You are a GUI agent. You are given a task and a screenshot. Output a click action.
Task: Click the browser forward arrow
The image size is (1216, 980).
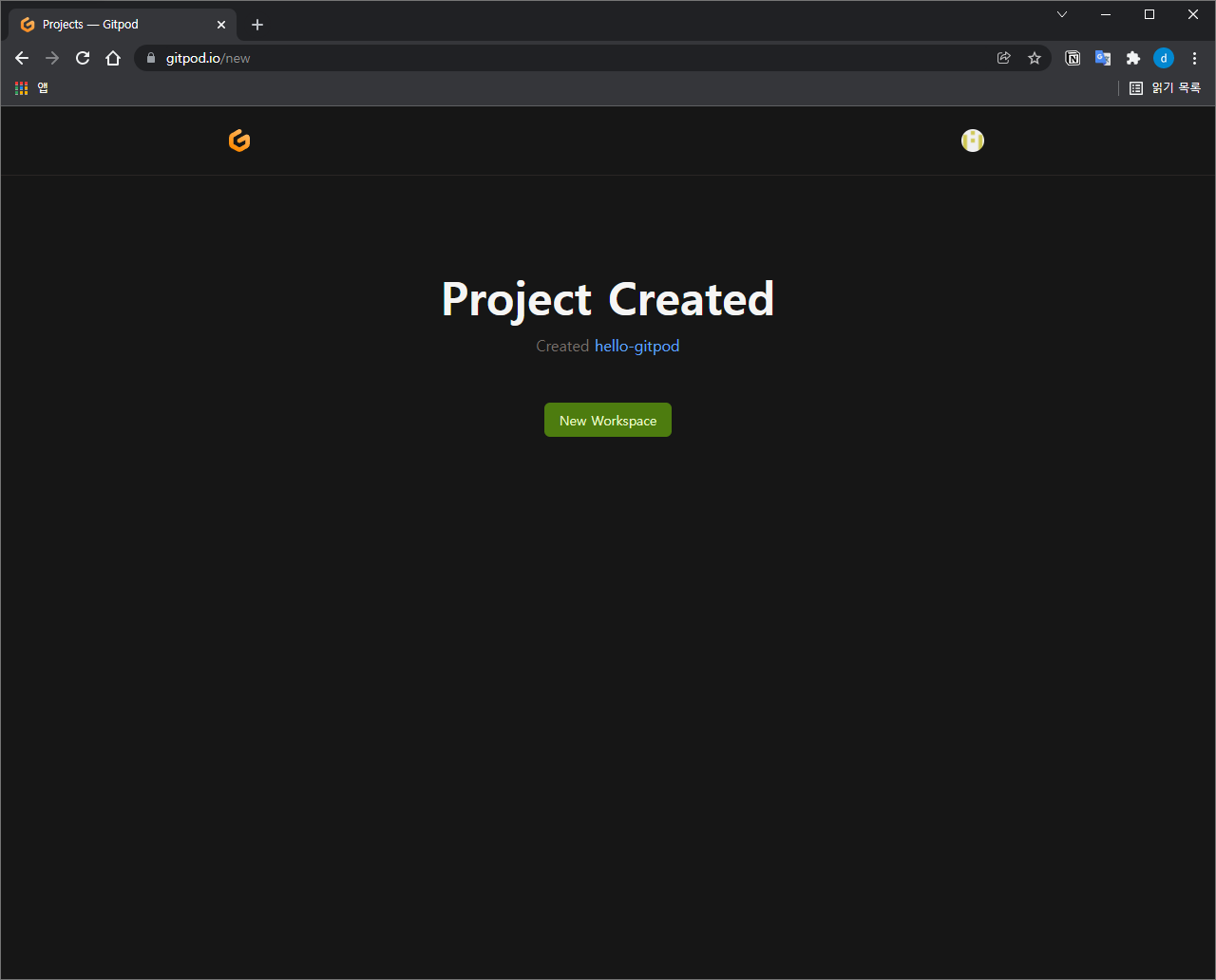pos(52,58)
